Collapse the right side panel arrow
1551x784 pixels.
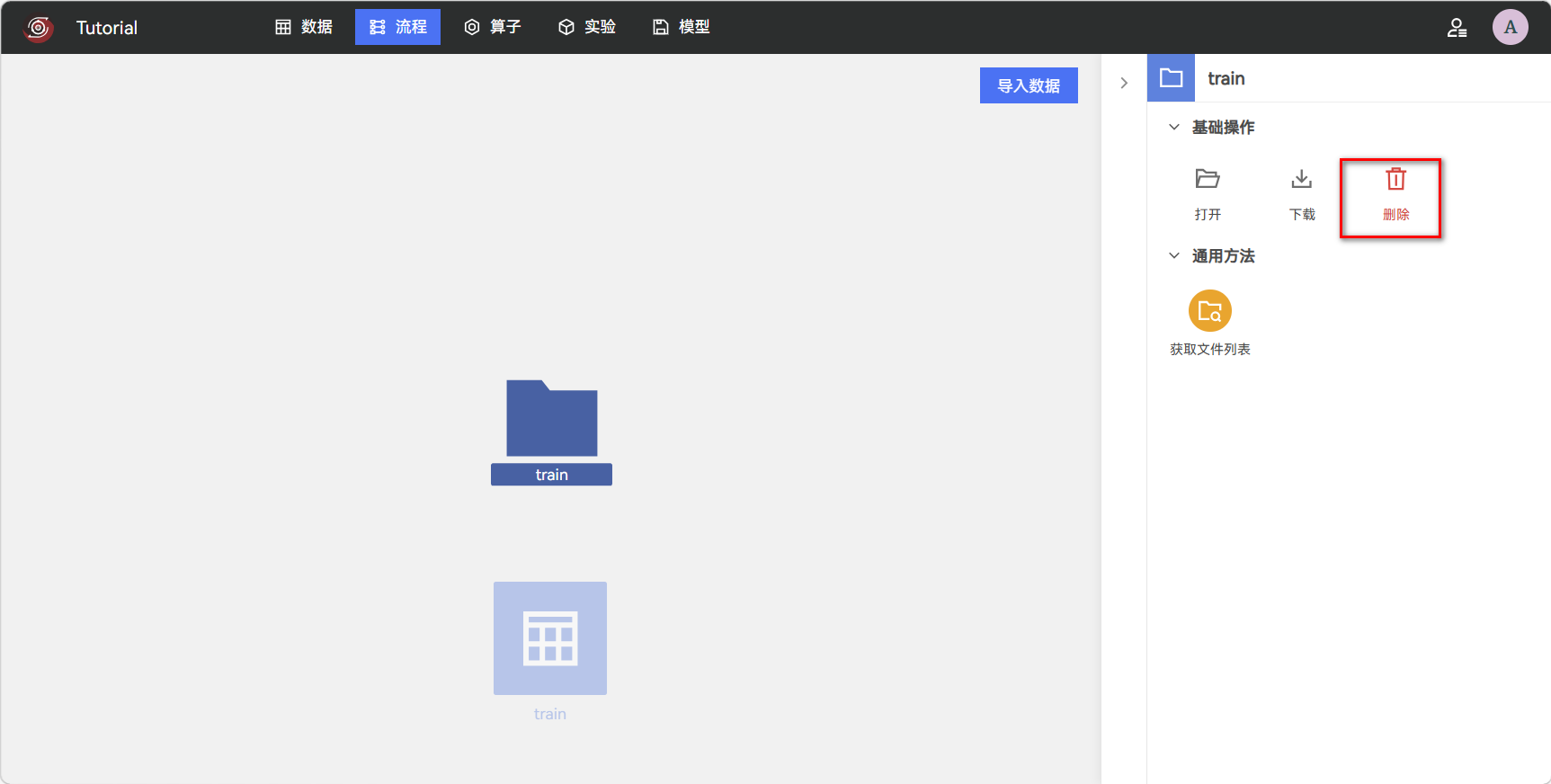pos(1124,83)
